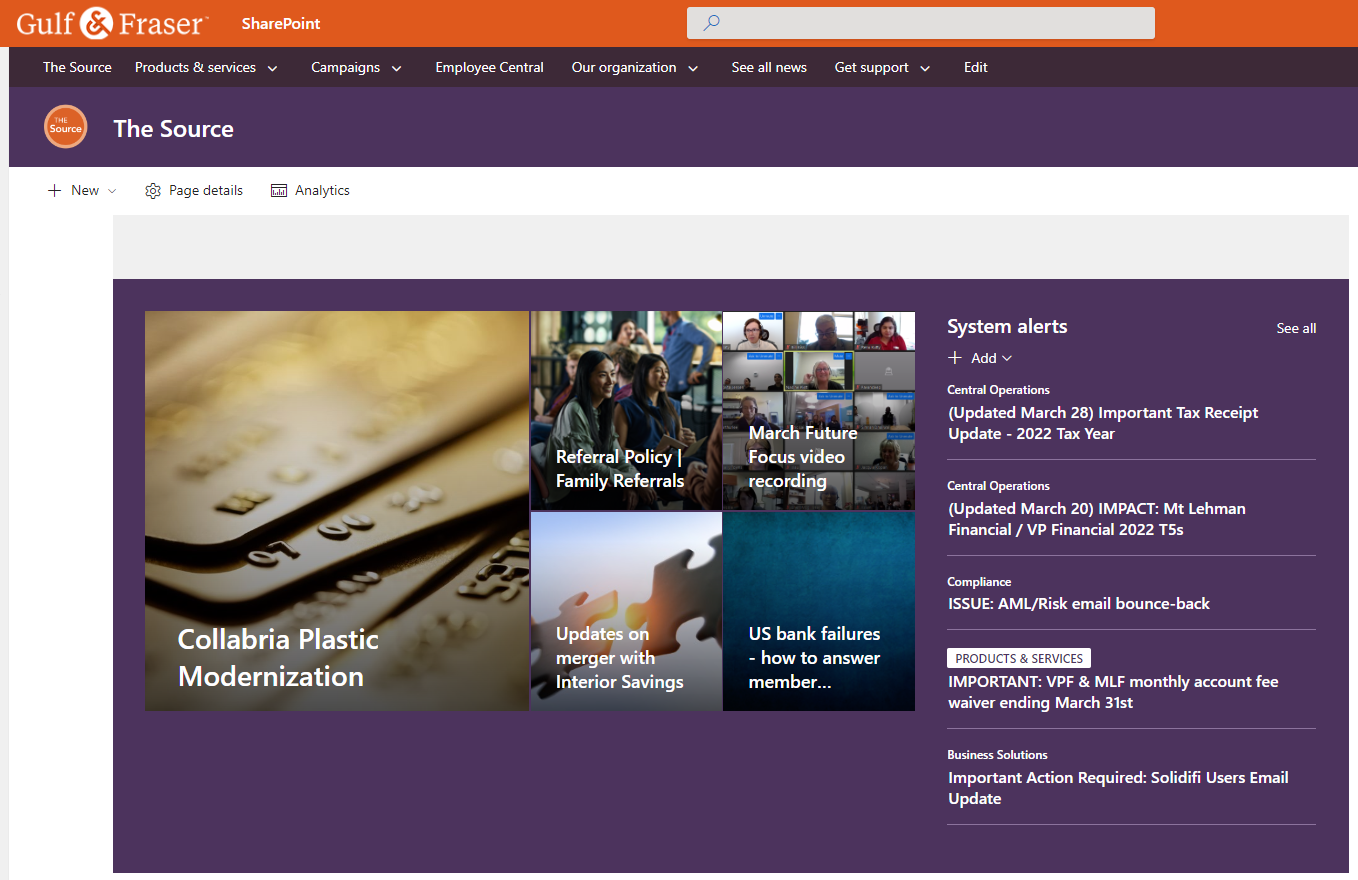Click the Page details button label
This screenshot has height=880, width=1358.
(x=206, y=190)
